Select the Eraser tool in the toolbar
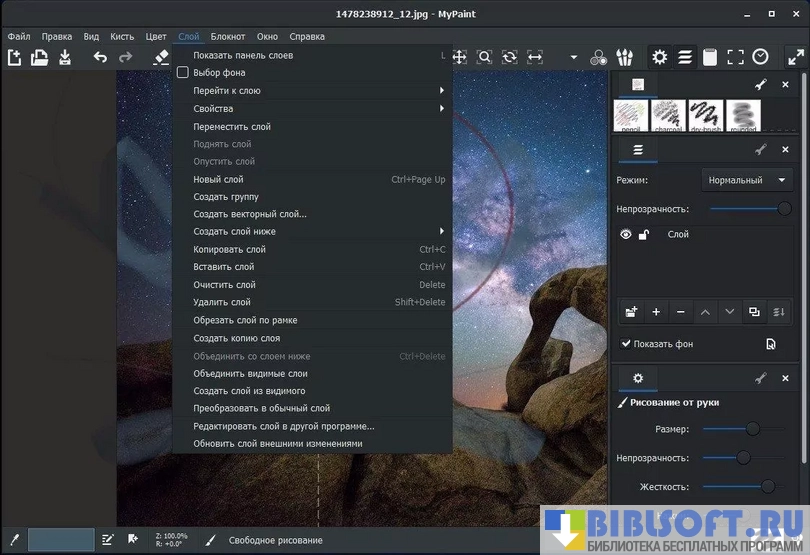Screen dimensions: 810x555 click(x=162, y=58)
